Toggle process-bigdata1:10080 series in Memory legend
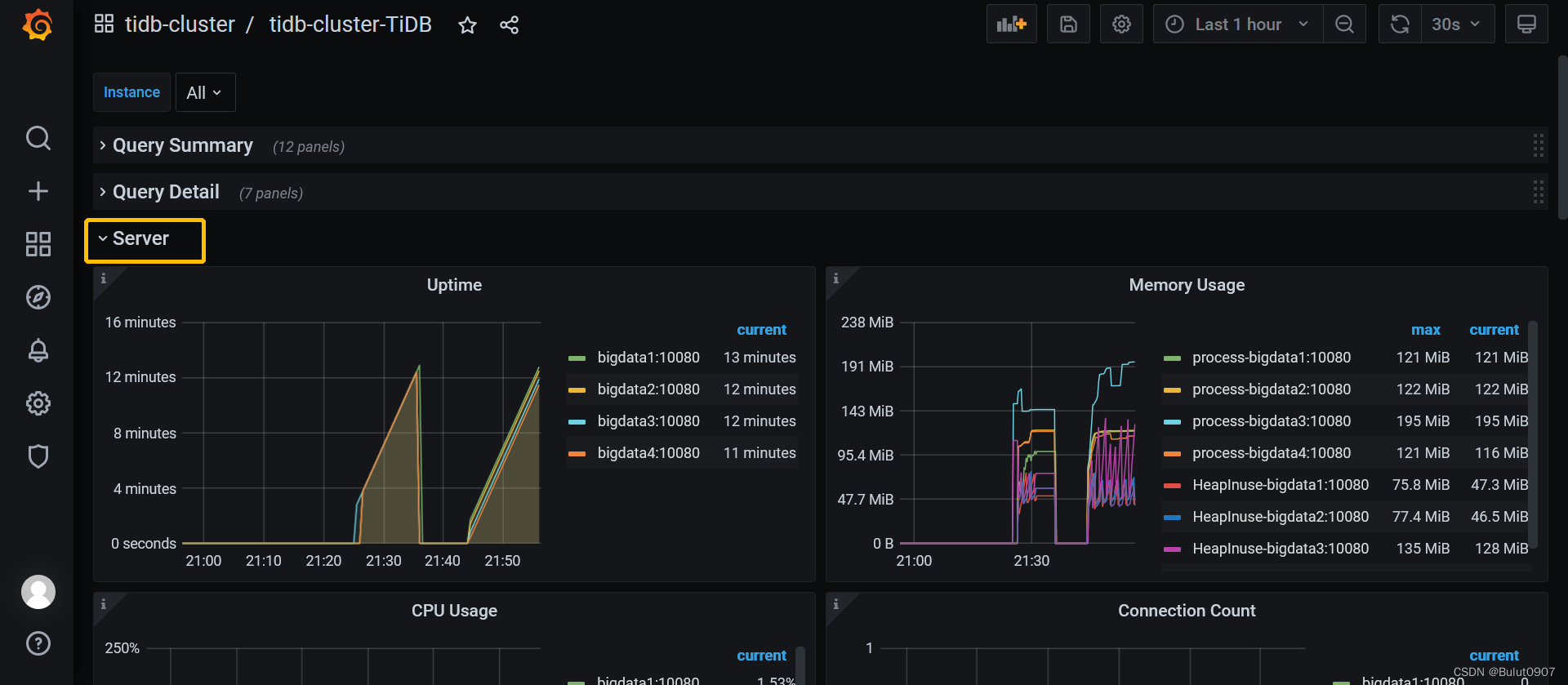Screen dimensions: 1568x685 point(1272,358)
